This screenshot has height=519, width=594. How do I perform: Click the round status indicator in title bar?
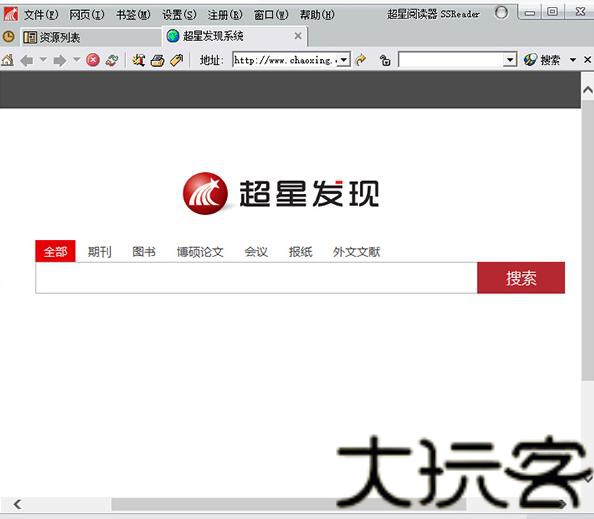pyautogui.click(x=501, y=13)
